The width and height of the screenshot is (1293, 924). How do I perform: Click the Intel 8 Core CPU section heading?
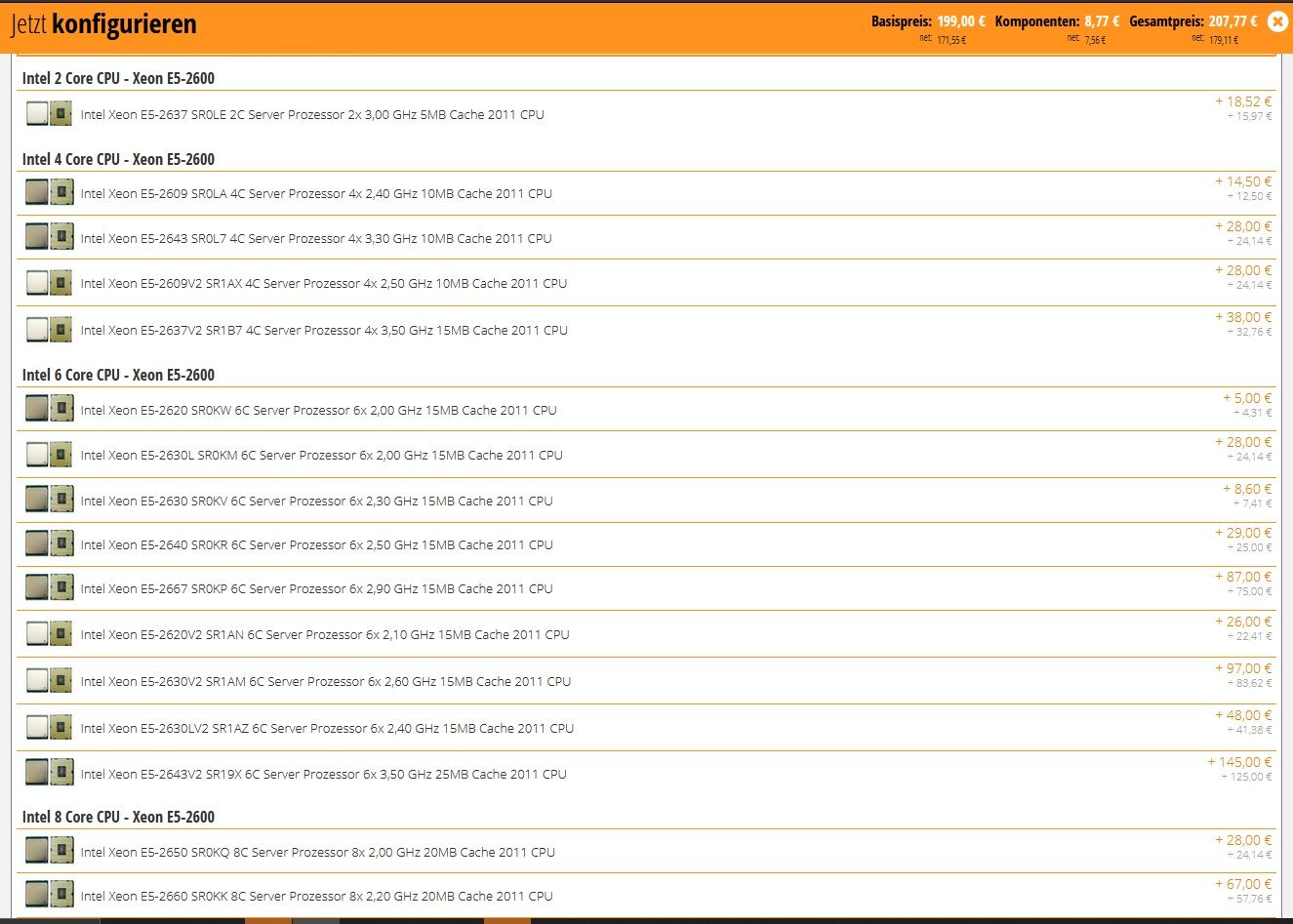click(118, 817)
